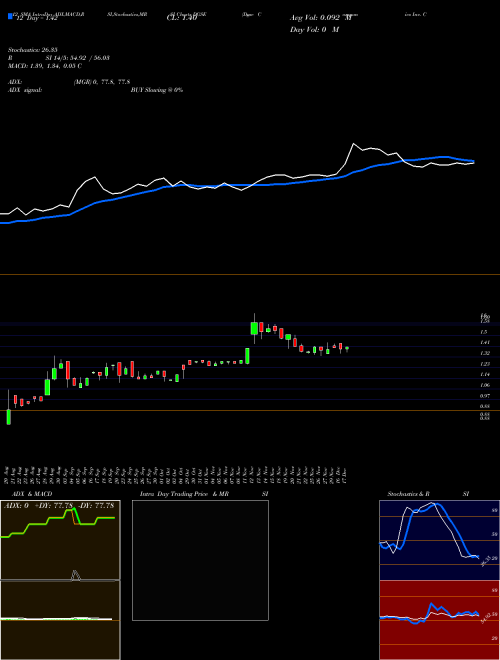Select the '12 Day = 1.42' legend text
Viewport: 500px width, 660px height.
(37, 19)
